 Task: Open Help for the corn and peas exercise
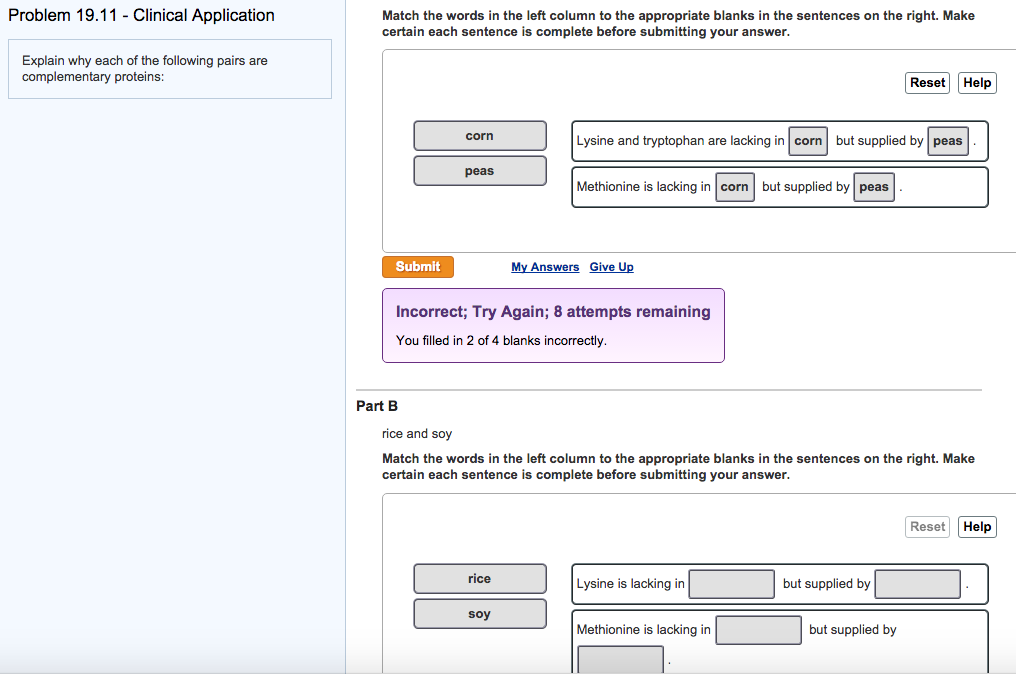click(977, 83)
